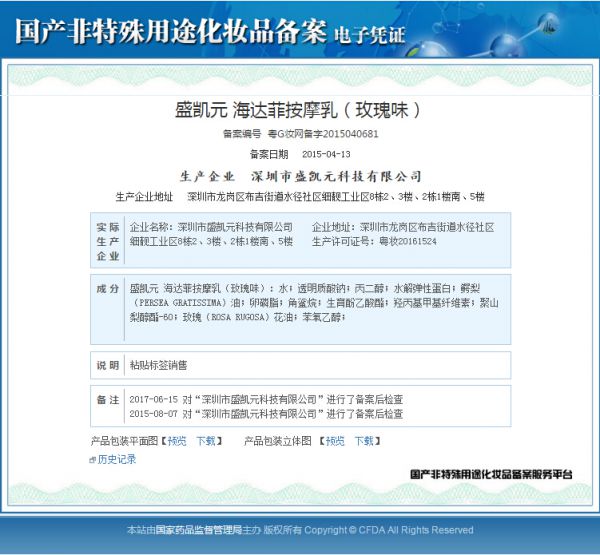Click the 说明 section label

pos(108,365)
